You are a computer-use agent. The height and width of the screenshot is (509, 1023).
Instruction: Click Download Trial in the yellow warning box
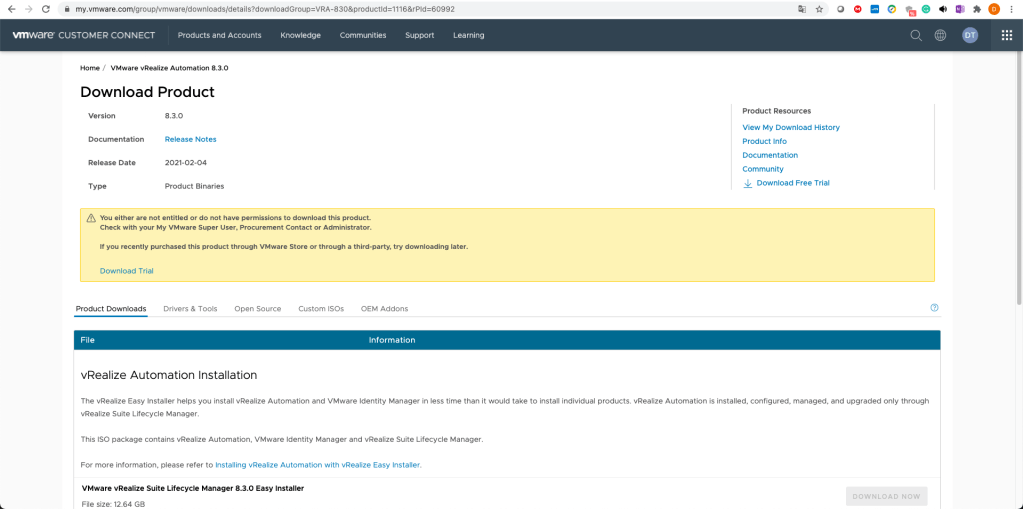click(x=126, y=271)
